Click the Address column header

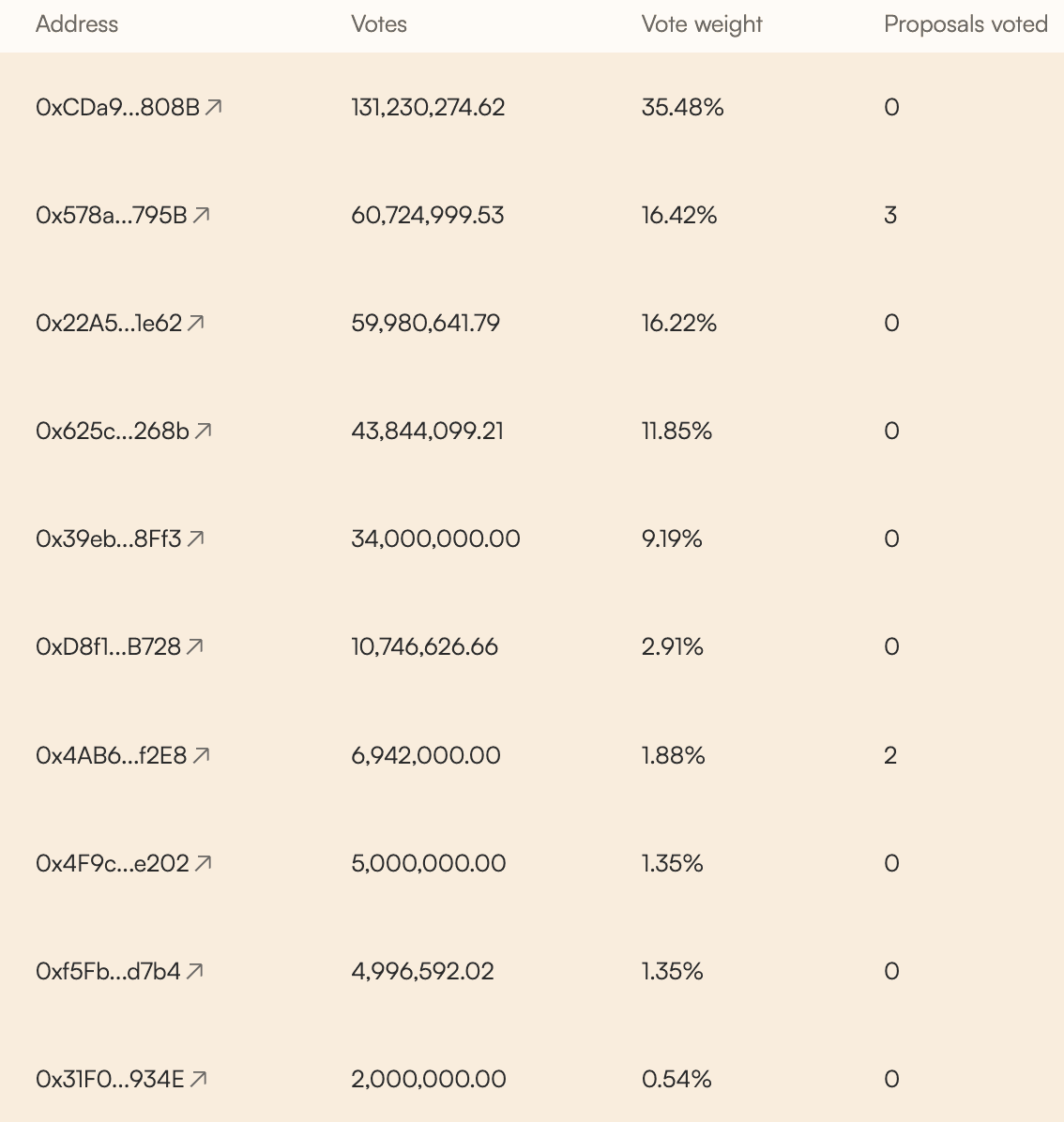click(x=77, y=24)
